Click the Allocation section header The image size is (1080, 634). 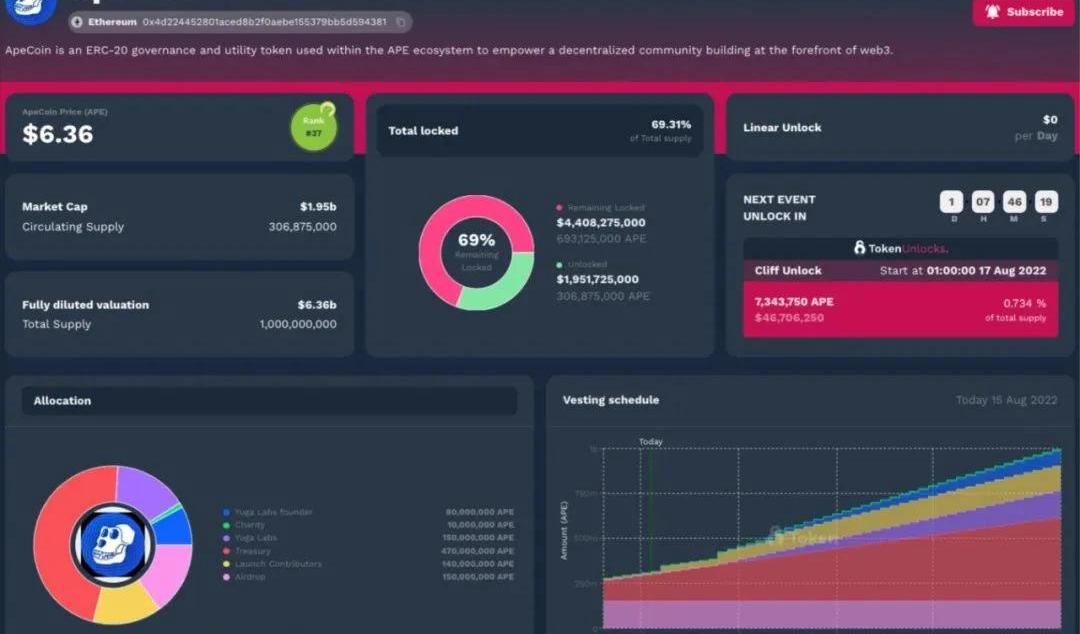[269, 400]
